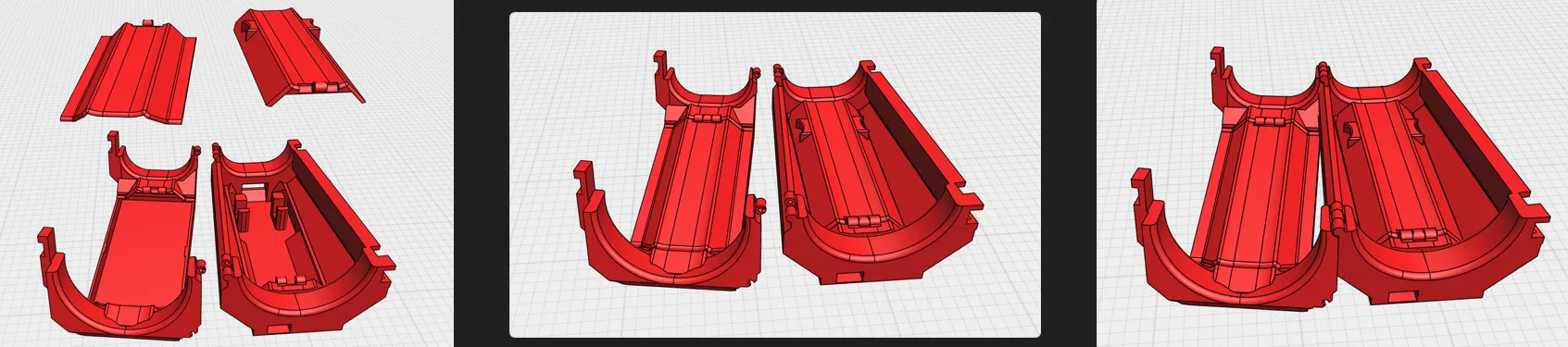Select the left image with four separated parts
Viewport: 1568px width, 347px height.
[x=225, y=173]
